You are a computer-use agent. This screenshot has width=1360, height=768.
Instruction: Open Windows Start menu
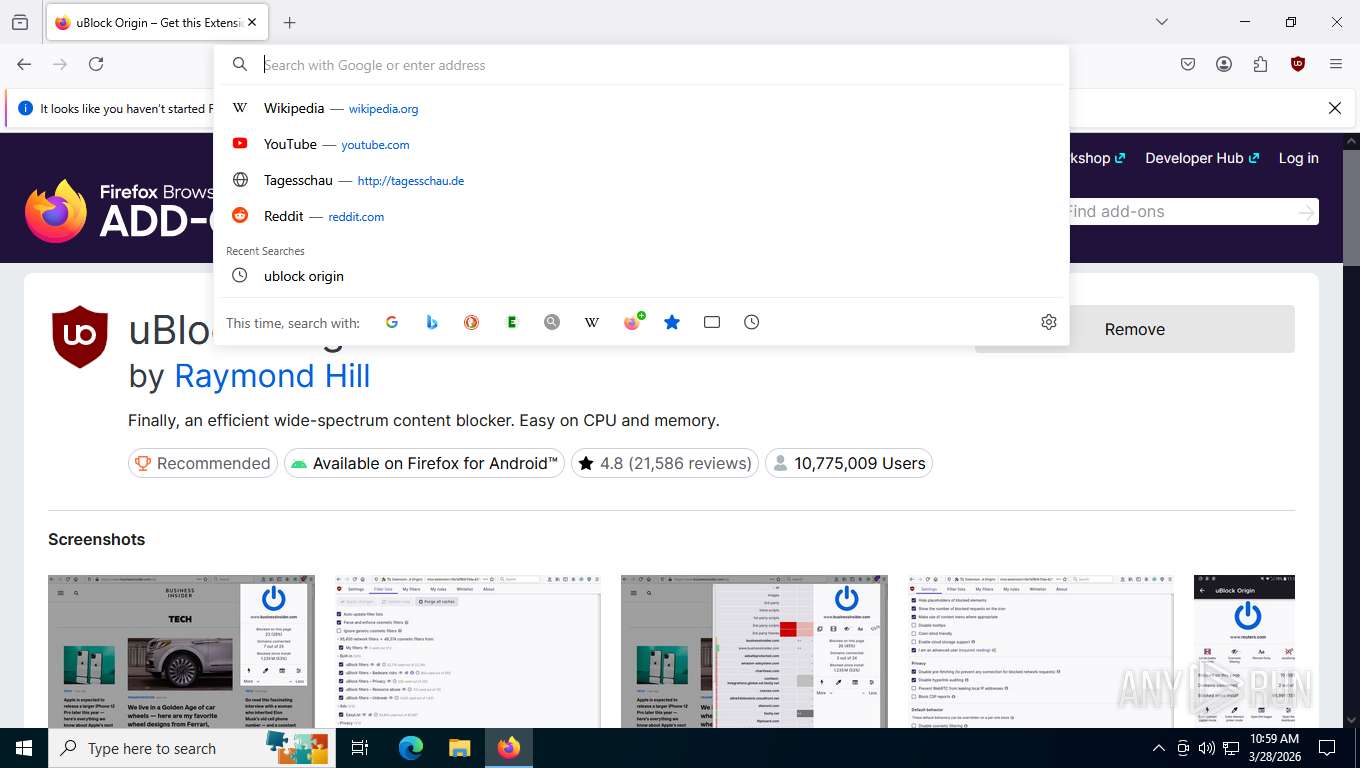[24, 748]
